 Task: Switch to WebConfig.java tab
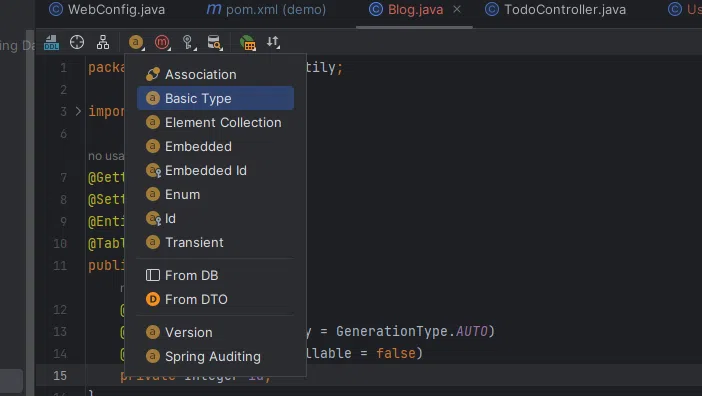pos(107,9)
